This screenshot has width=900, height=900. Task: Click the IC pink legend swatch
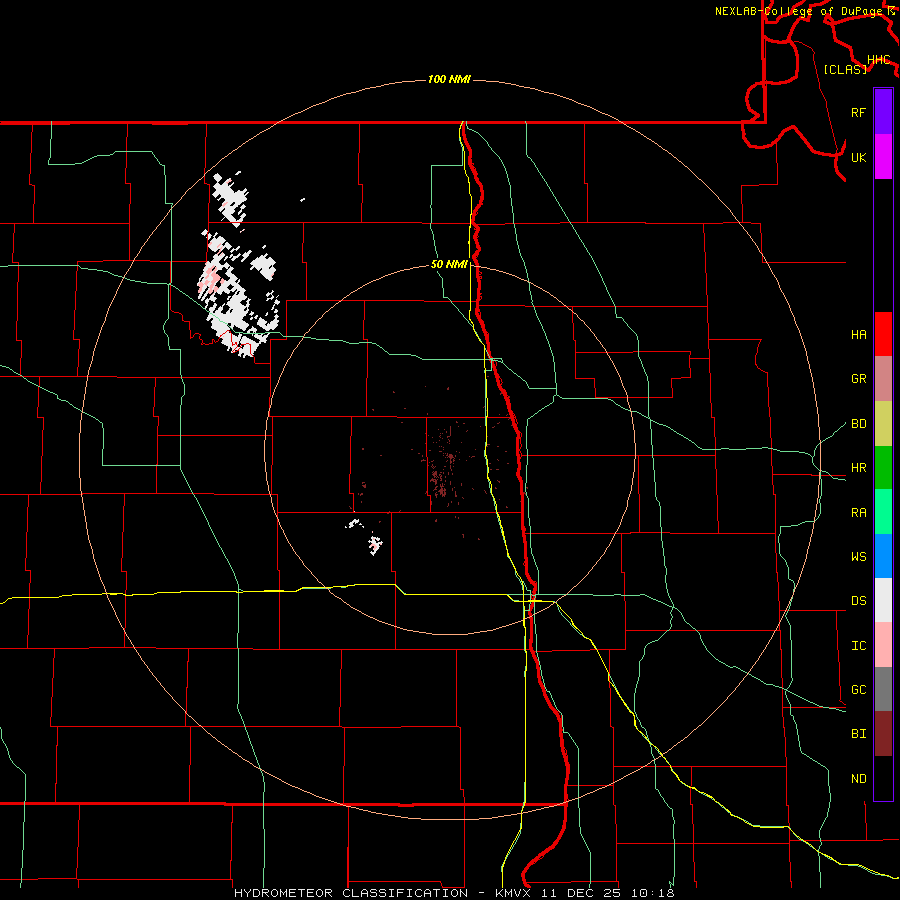(x=883, y=645)
